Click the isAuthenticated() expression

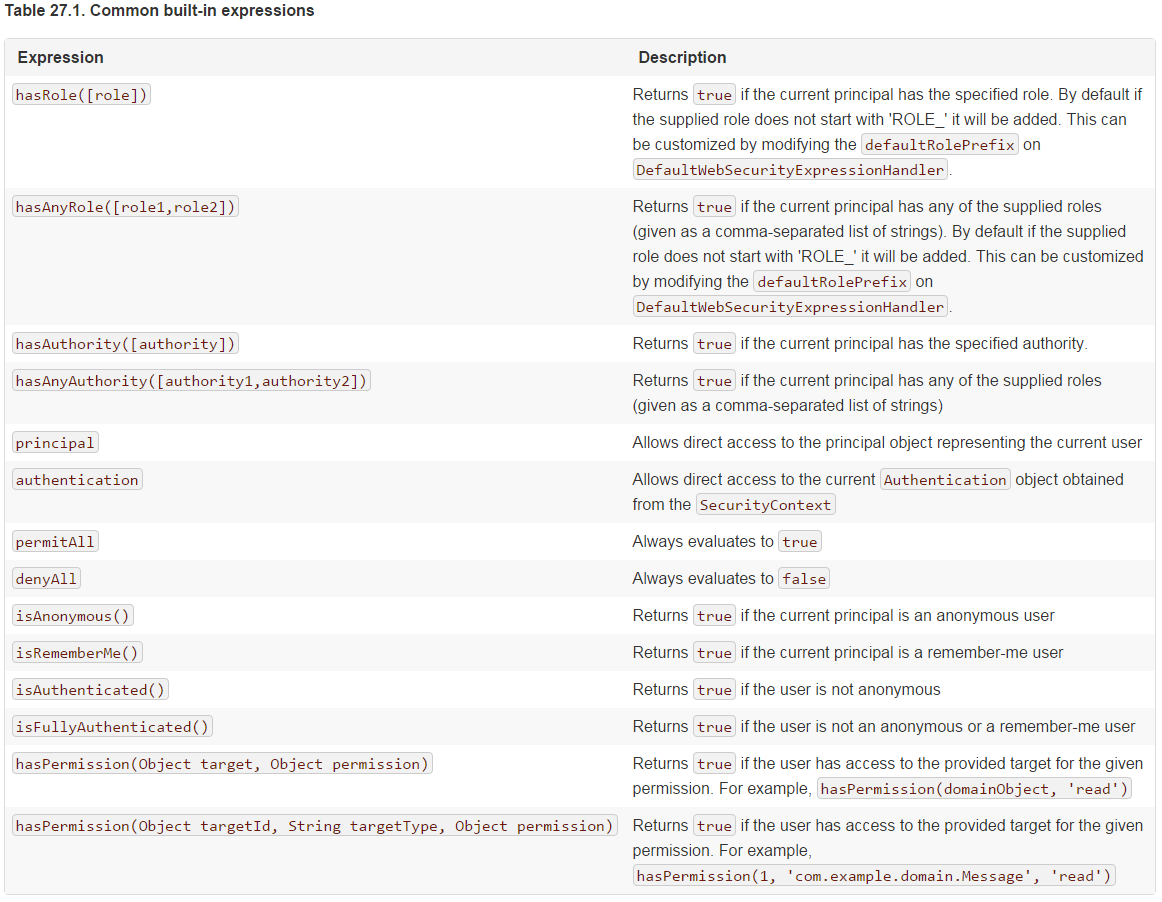[x=90, y=690]
